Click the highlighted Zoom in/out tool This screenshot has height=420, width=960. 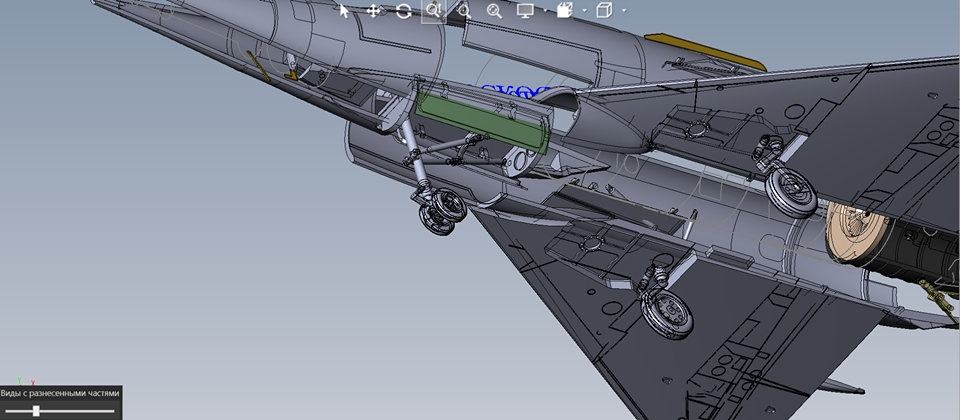pyautogui.click(x=433, y=11)
